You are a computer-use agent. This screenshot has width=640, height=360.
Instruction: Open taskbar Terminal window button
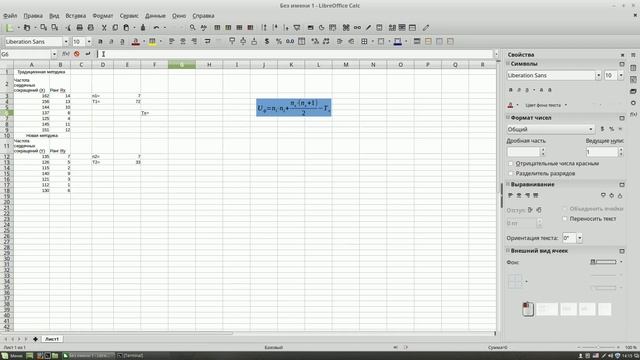[131, 356]
